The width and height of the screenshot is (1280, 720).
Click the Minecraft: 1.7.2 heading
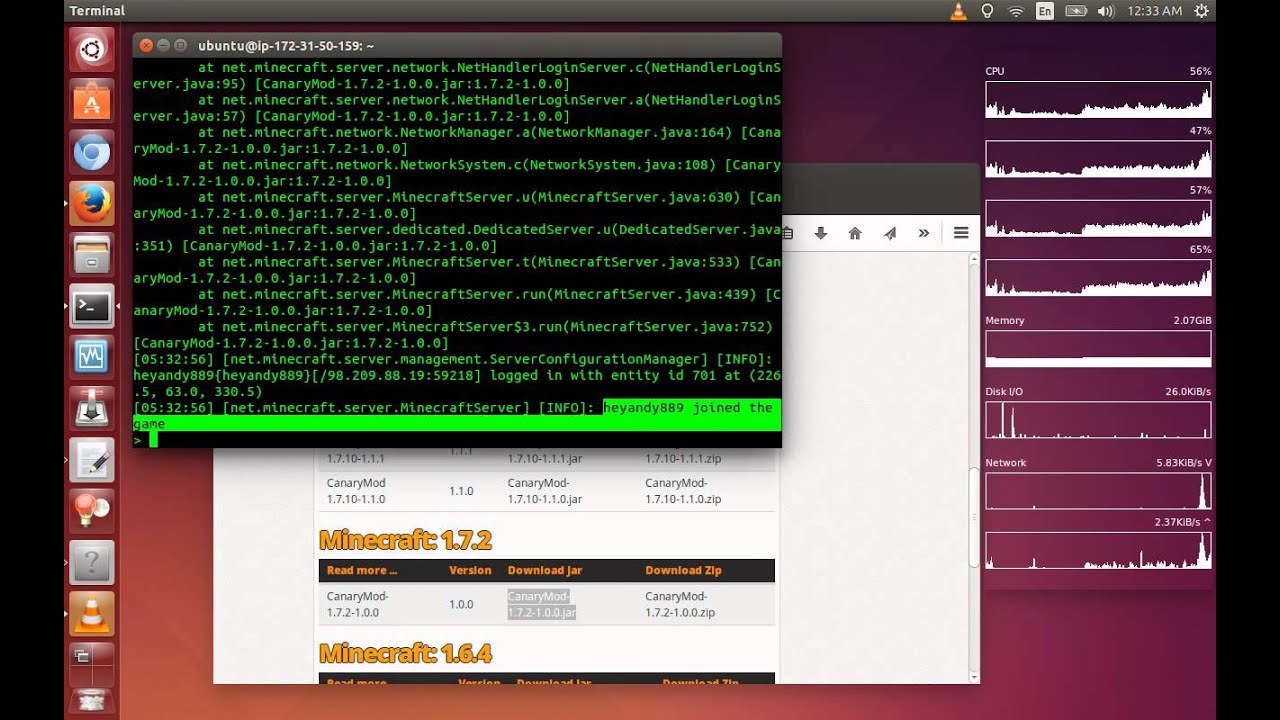[x=405, y=541]
